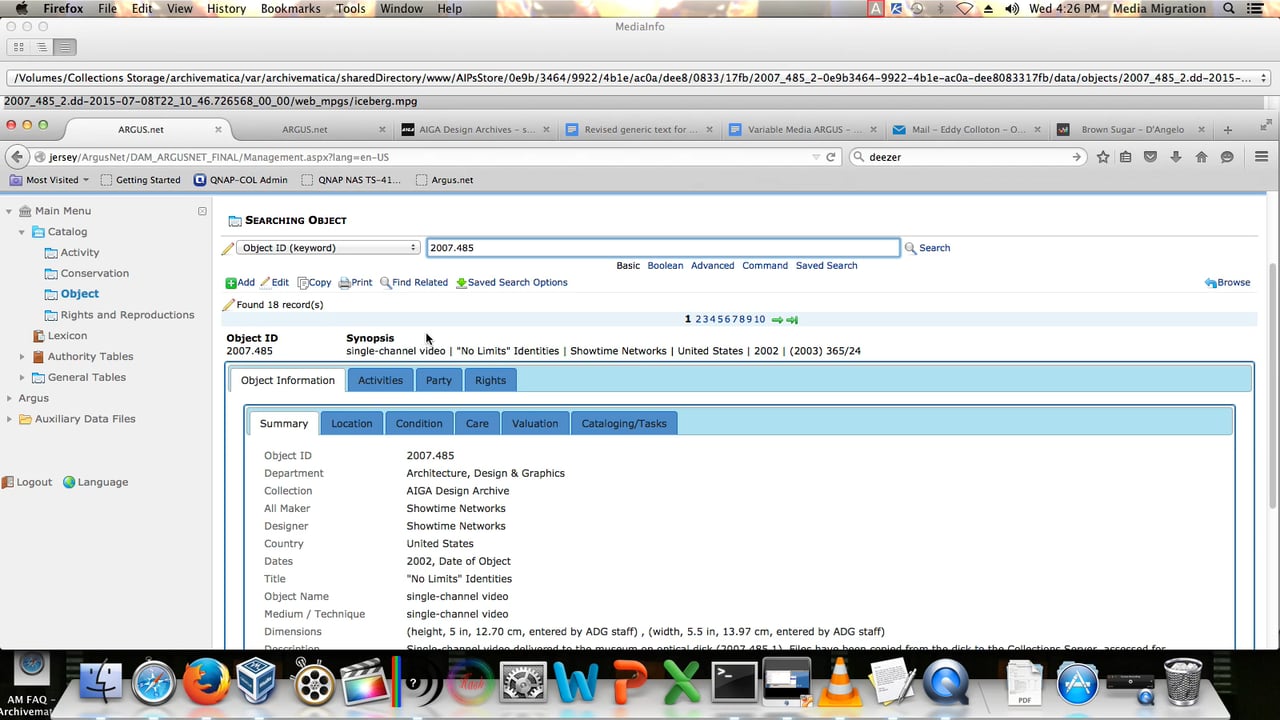
Task: Click the Copy record toolbar item
Action: [314, 283]
